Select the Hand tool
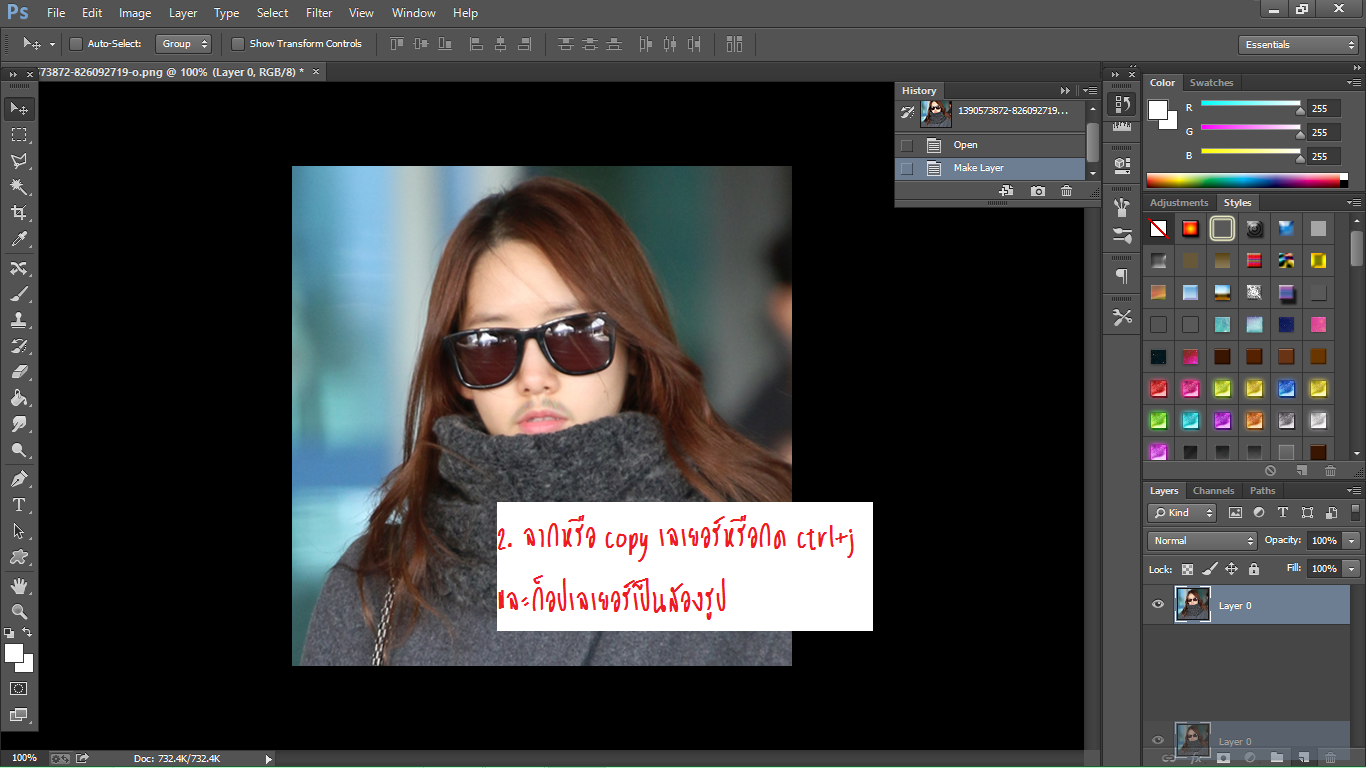The width and height of the screenshot is (1366, 768). [19, 585]
